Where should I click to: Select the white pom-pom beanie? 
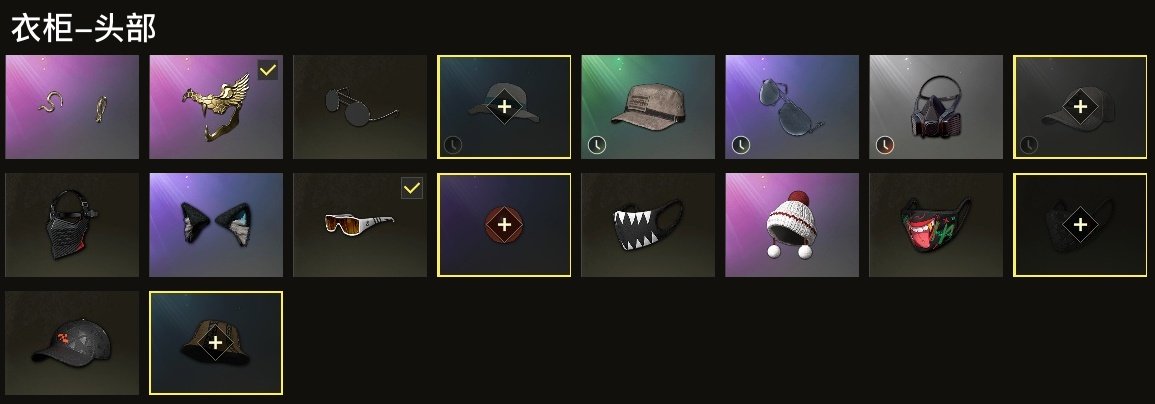[792, 225]
